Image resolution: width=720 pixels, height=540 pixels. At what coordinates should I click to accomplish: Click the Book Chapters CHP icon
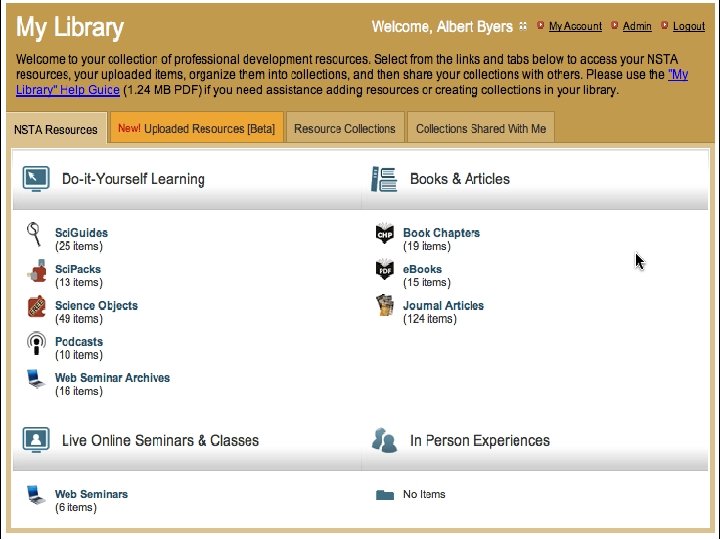tap(385, 233)
